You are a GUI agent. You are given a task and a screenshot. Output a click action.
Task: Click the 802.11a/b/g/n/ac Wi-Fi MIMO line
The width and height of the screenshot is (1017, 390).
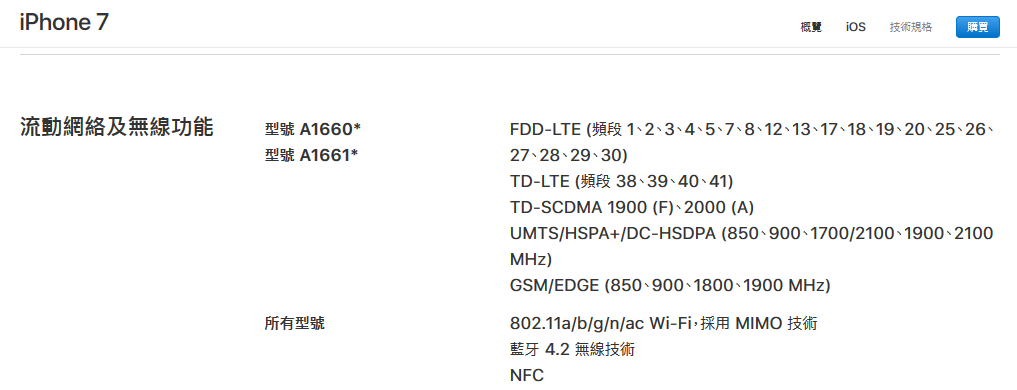click(664, 323)
